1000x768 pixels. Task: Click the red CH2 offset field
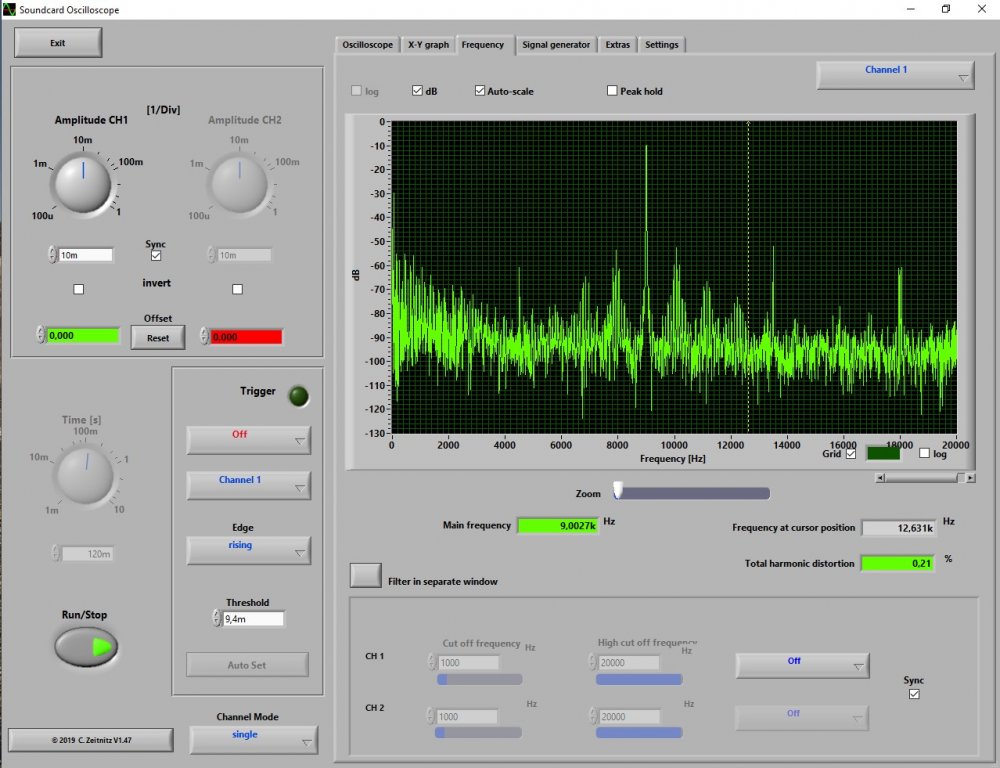click(x=246, y=337)
